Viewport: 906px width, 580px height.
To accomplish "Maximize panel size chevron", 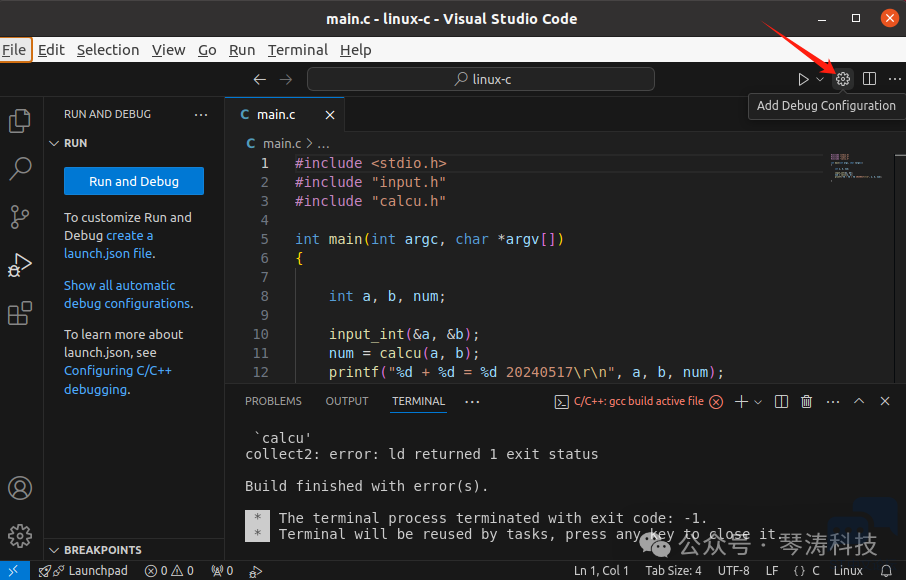I will coord(859,401).
